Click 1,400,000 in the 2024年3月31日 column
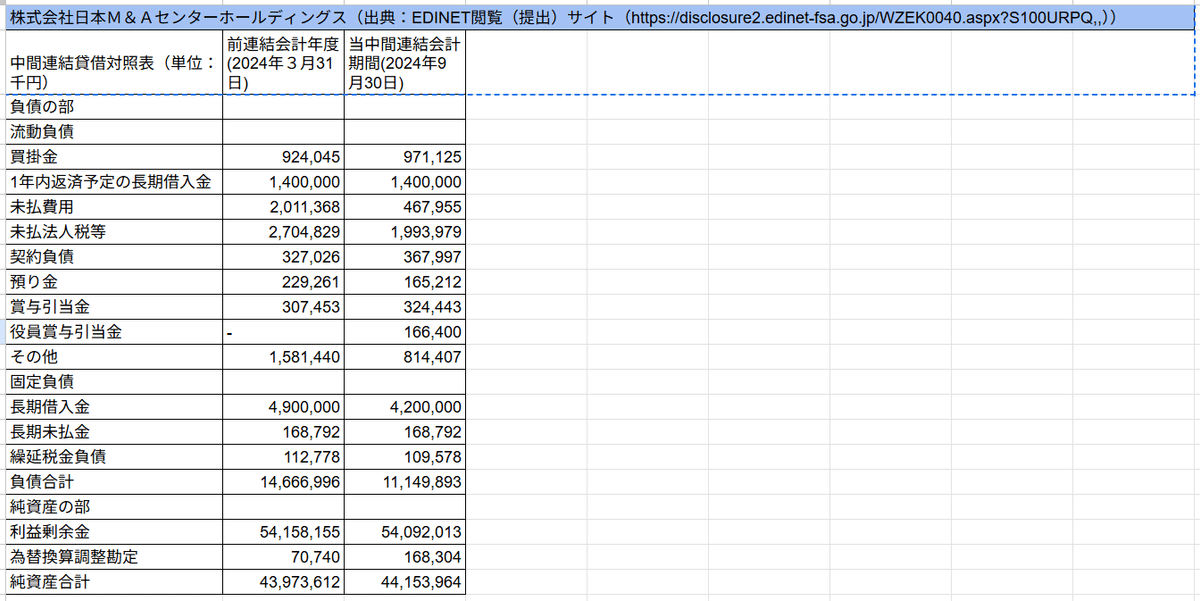 (x=283, y=182)
